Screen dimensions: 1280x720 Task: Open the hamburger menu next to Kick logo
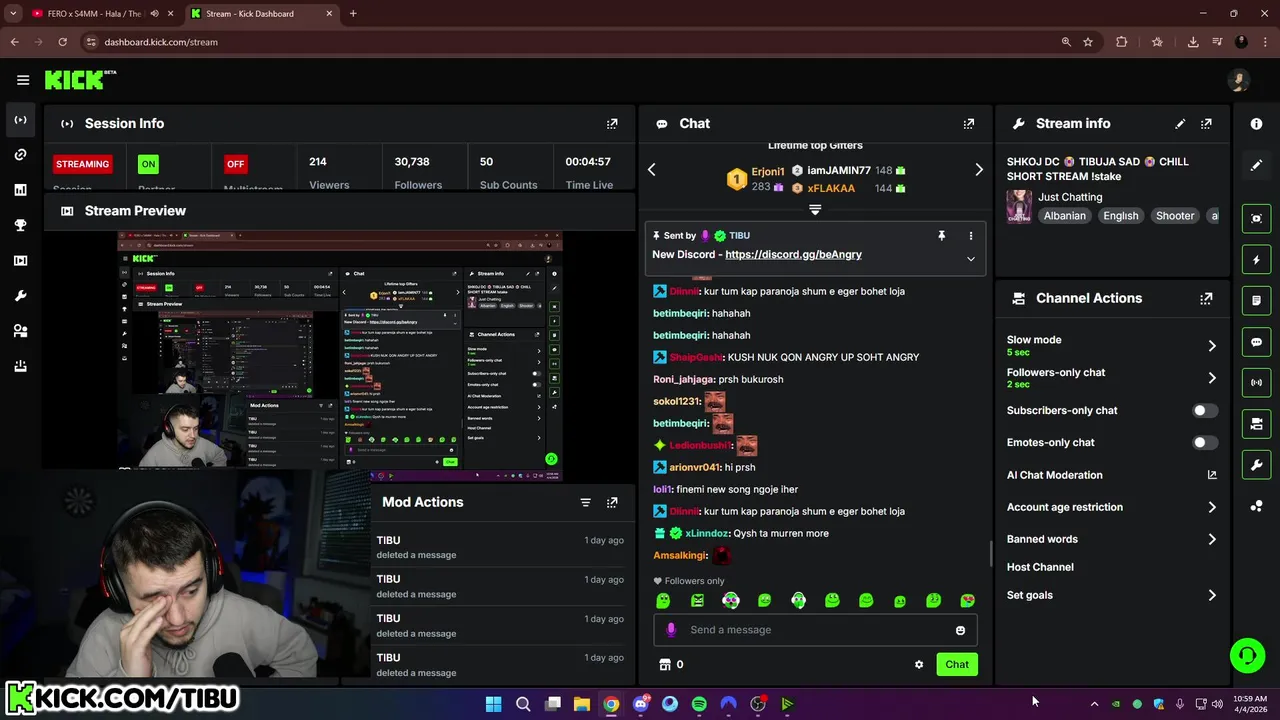click(23, 80)
